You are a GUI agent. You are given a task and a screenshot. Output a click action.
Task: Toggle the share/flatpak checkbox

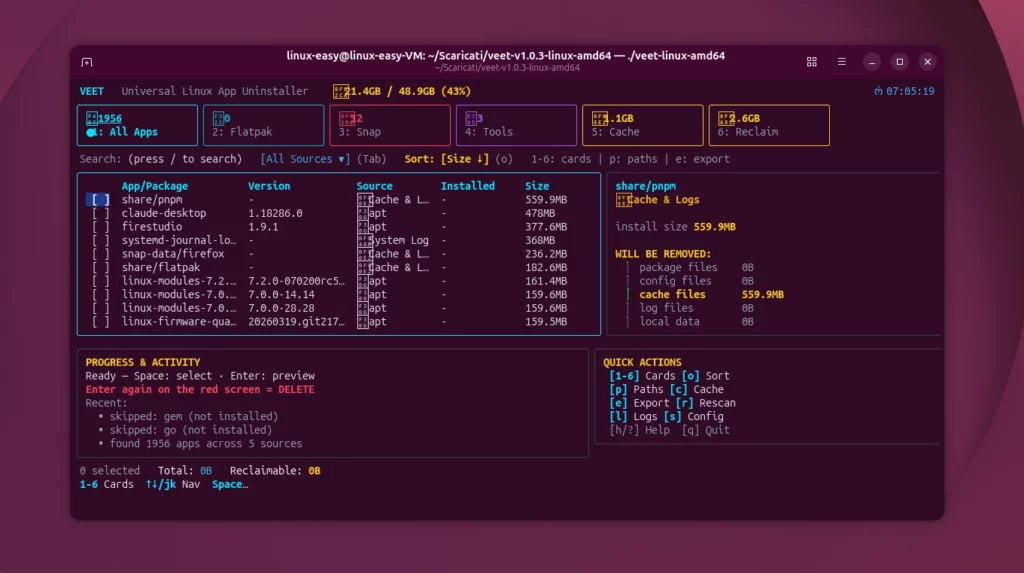100,267
